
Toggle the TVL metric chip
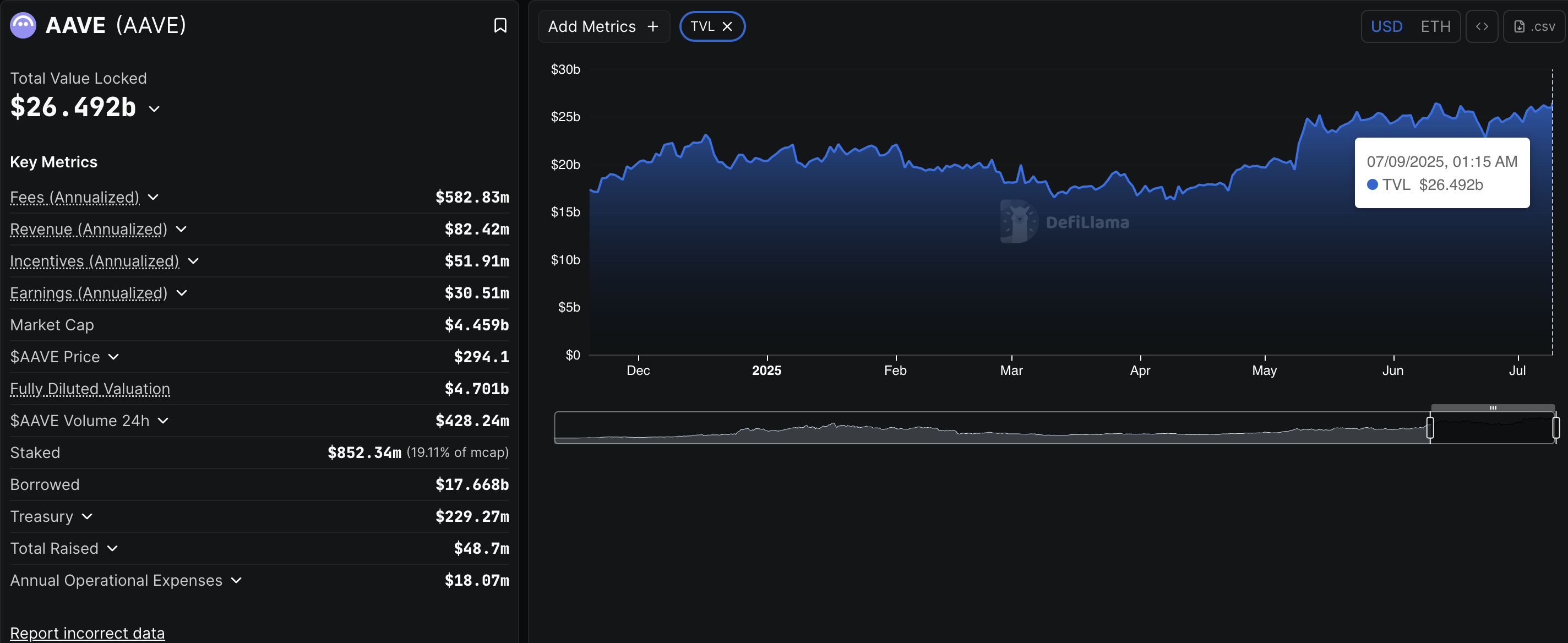[703, 27]
